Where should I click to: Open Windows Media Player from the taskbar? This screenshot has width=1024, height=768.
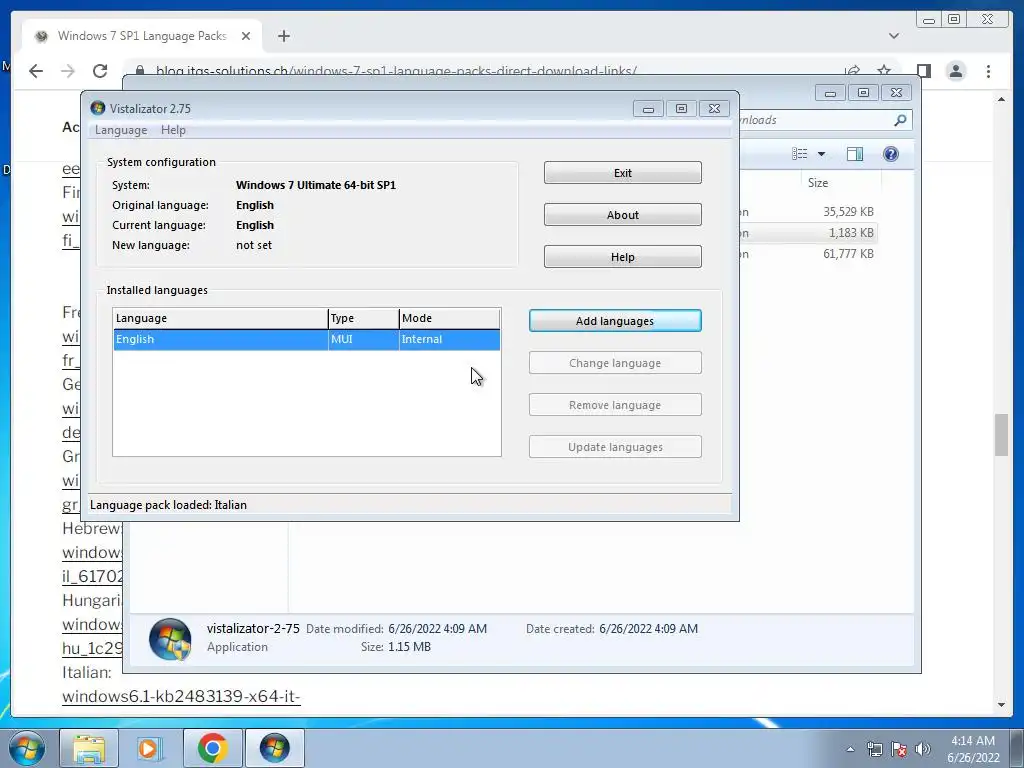pos(150,748)
